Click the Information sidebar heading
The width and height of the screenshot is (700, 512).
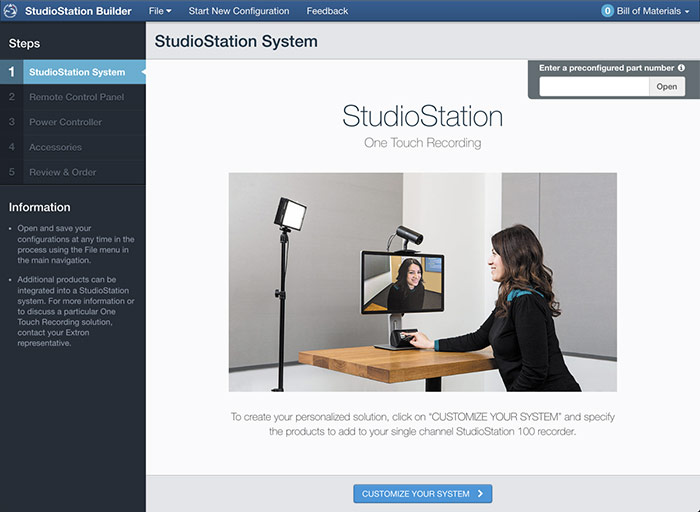tap(40, 207)
